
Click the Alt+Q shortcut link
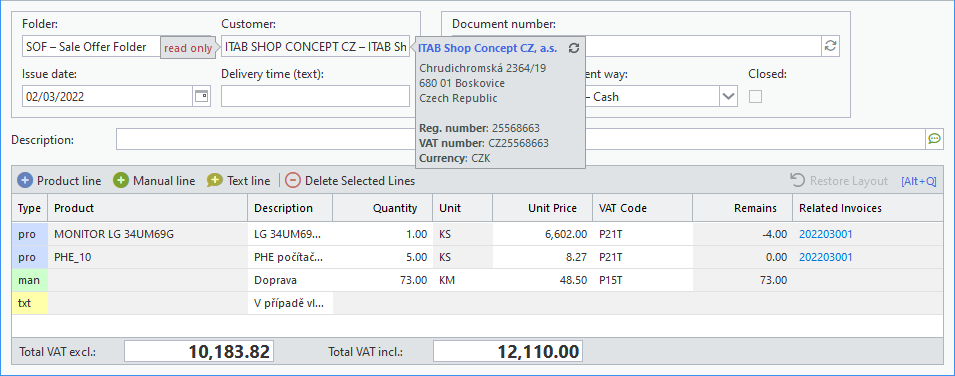pyautogui.click(x=918, y=181)
